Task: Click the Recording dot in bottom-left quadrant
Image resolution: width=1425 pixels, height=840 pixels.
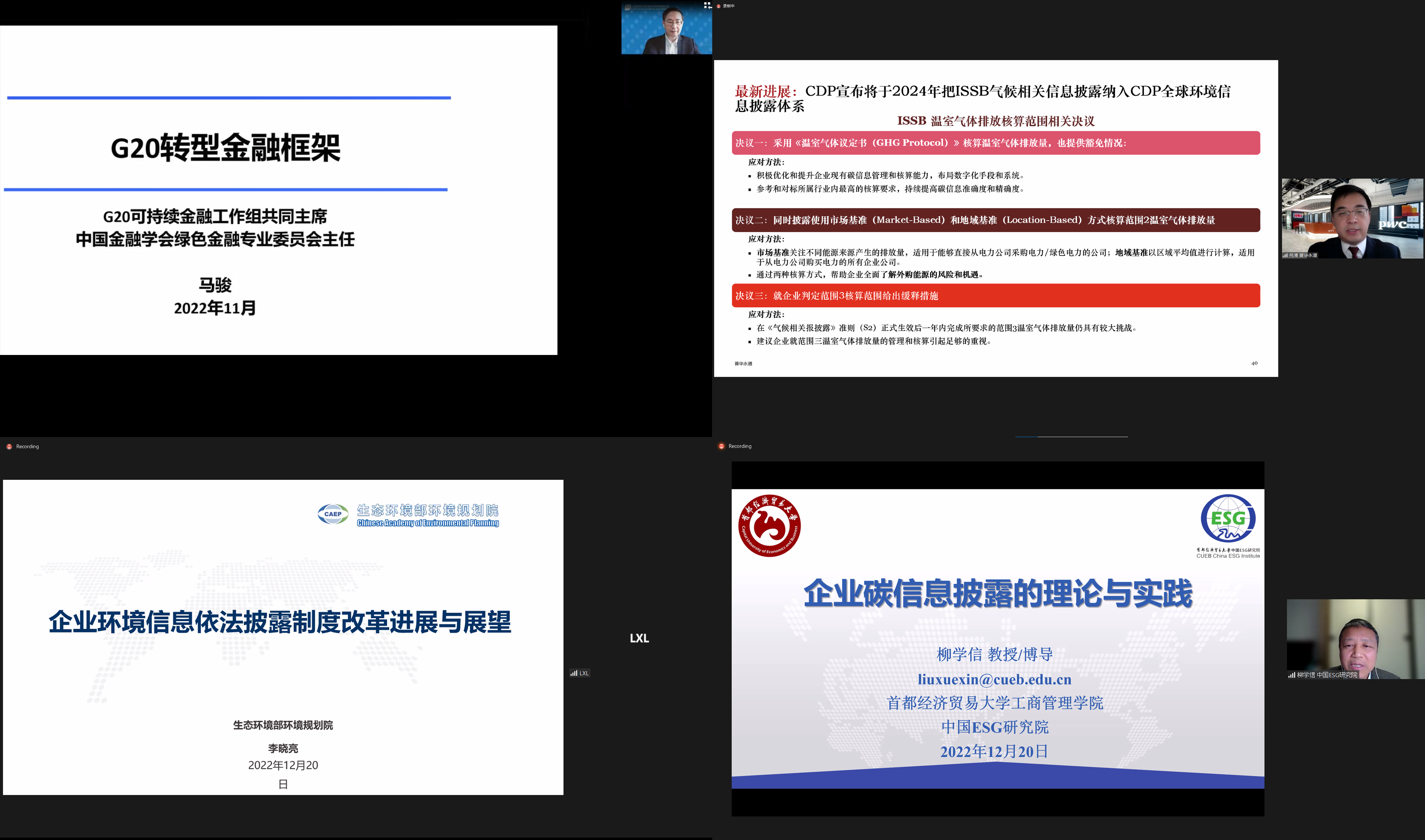Action: 8,447
